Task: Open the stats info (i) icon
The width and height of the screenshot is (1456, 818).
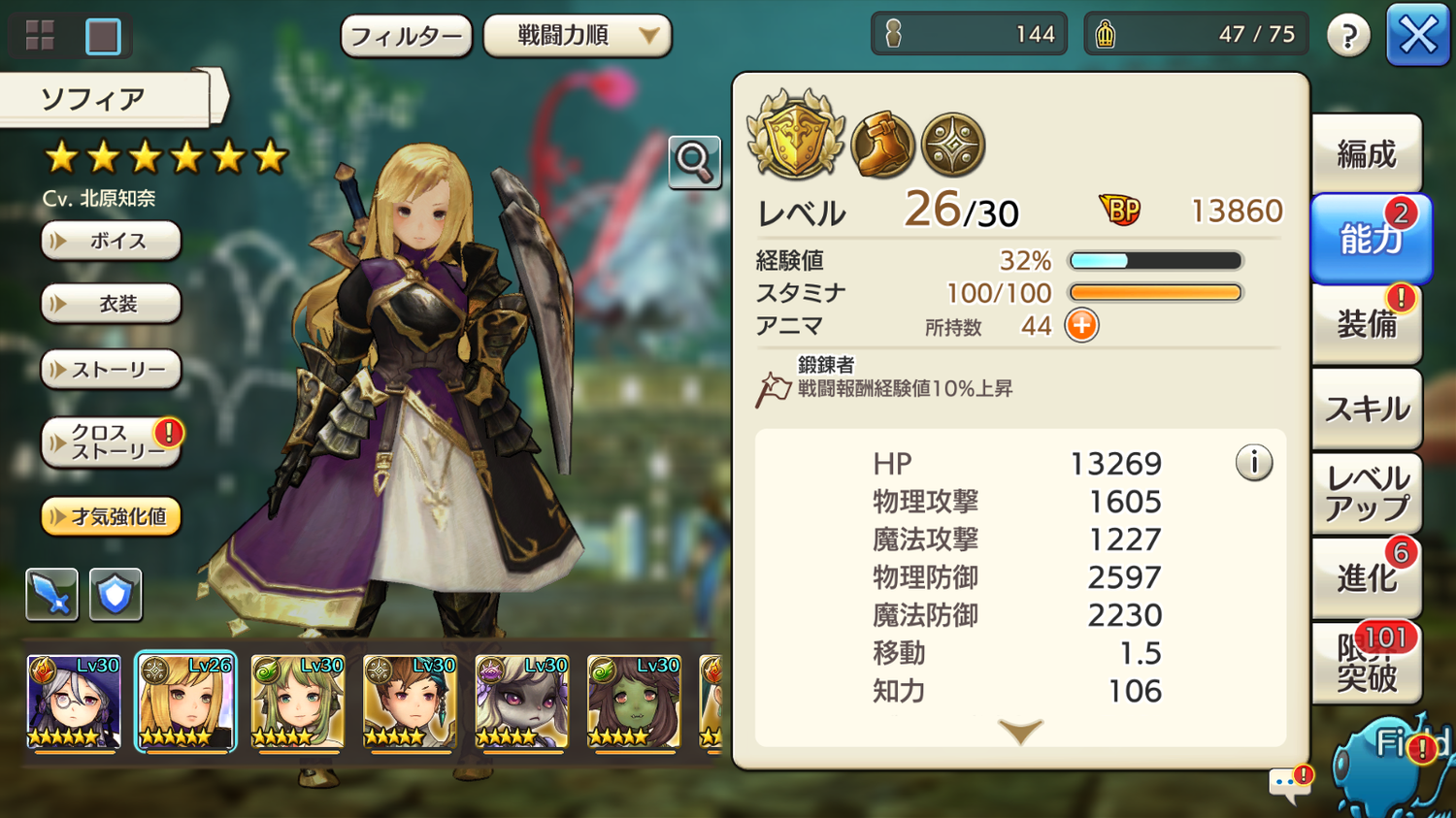Action: (x=1253, y=463)
